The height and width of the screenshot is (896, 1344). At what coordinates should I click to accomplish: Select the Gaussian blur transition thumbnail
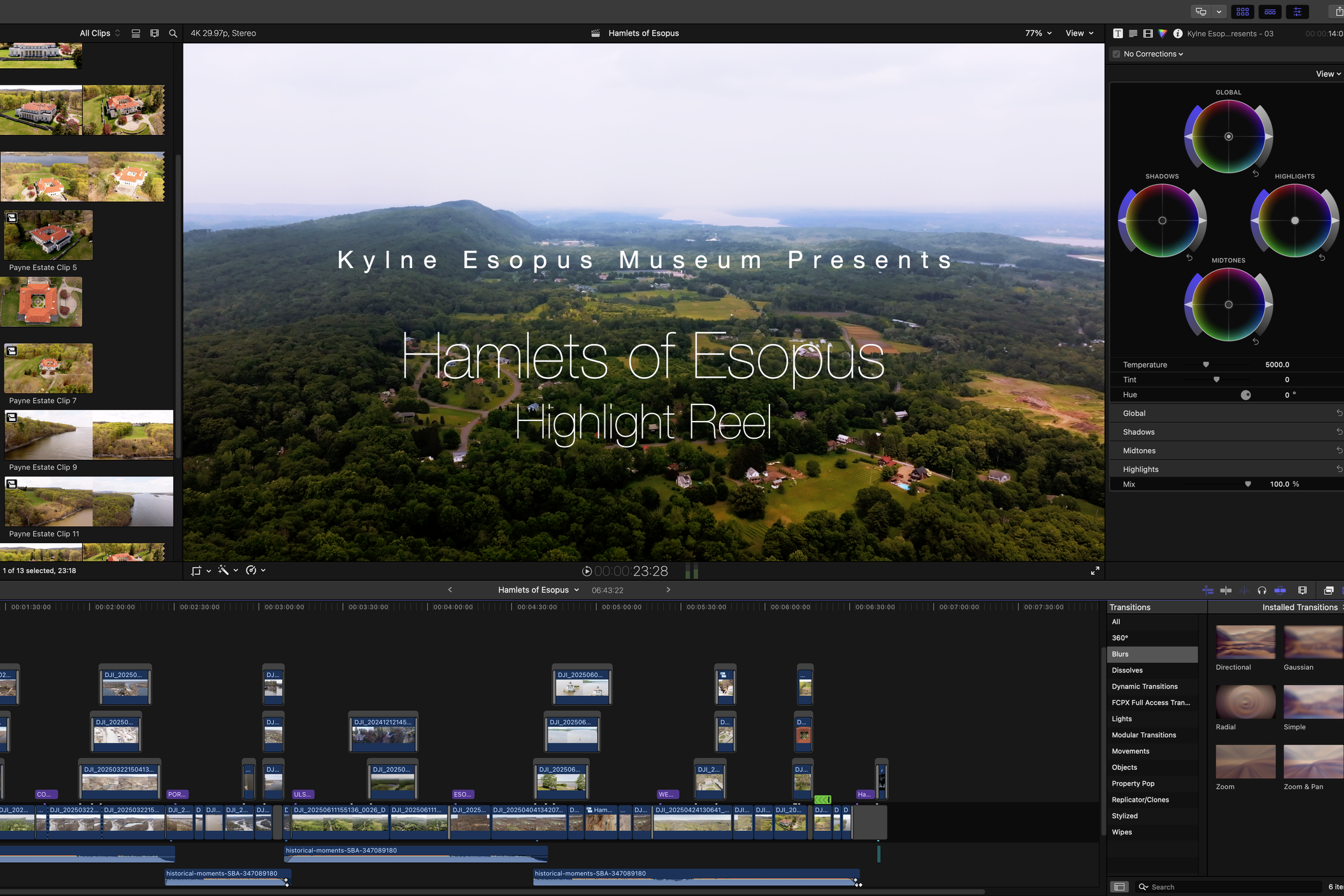pos(1313,641)
